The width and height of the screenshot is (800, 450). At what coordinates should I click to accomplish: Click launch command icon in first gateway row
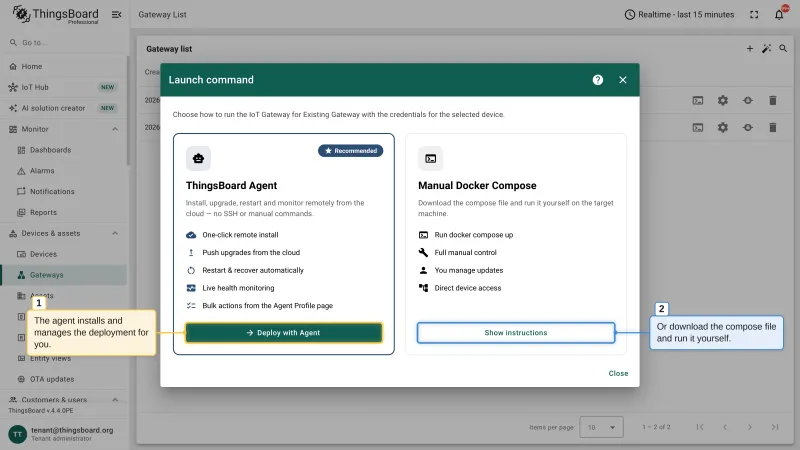tap(697, 101)
